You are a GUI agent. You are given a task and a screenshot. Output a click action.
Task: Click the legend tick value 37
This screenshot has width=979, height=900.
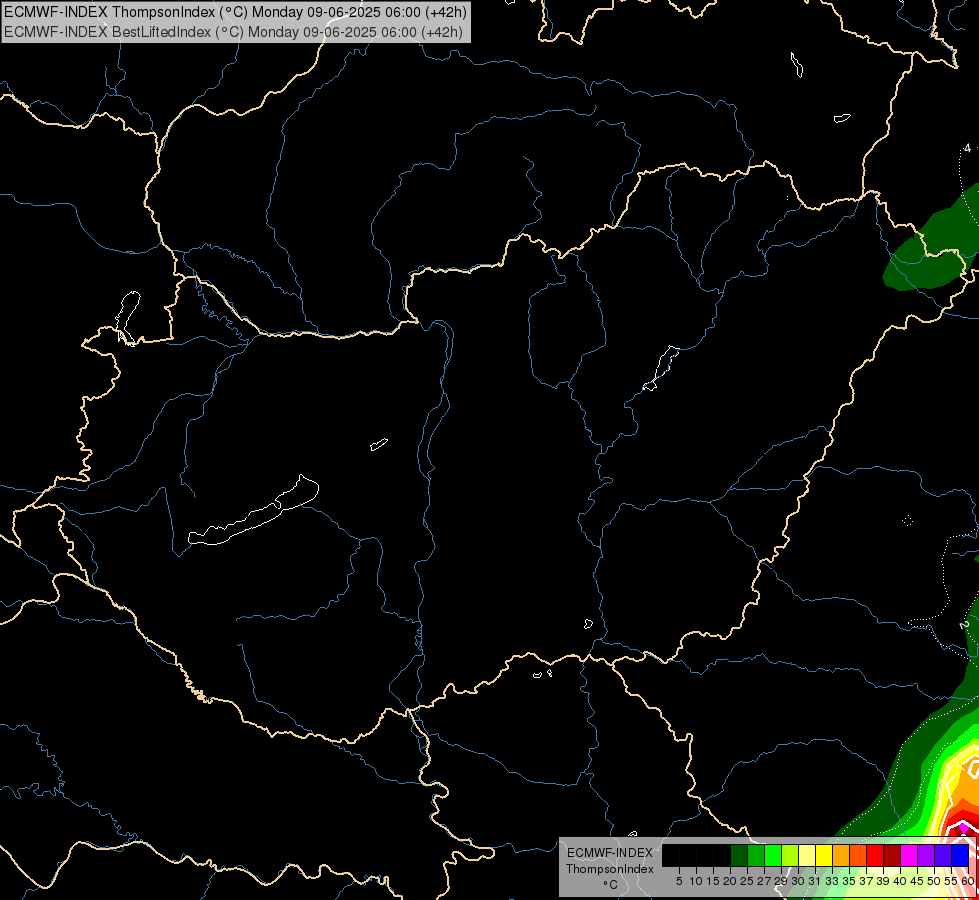click(x=866, y=881)
